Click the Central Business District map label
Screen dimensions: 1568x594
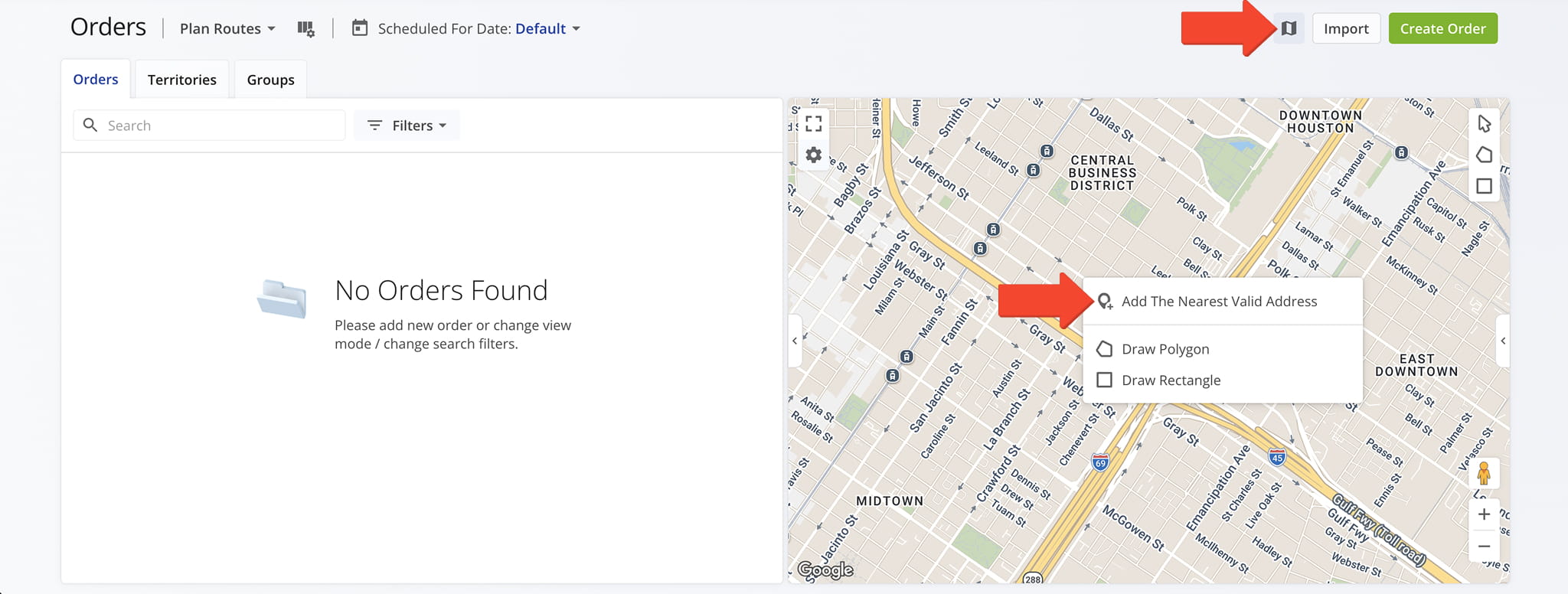pyautogui.click(x=1102, y=173)
